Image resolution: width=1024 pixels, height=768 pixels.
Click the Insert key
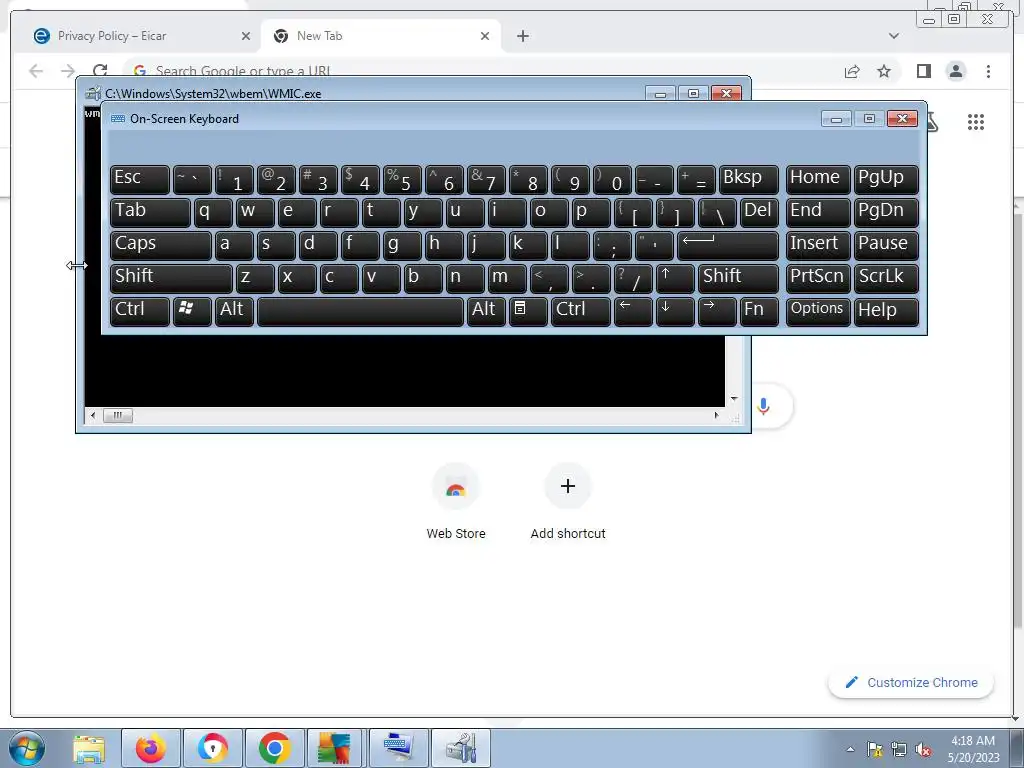point(818,246)
